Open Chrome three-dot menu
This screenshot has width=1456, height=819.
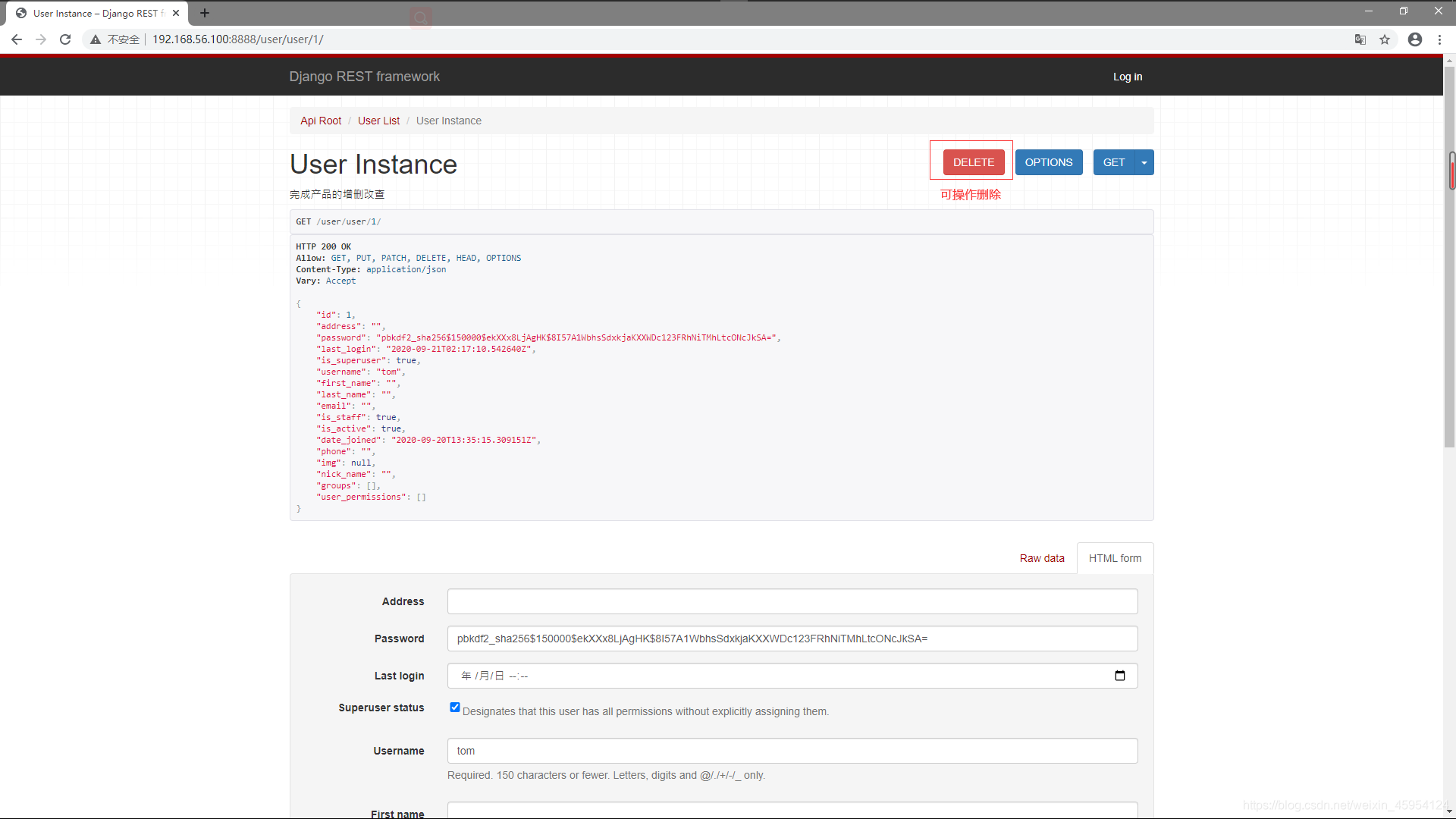coord(1439,39)
